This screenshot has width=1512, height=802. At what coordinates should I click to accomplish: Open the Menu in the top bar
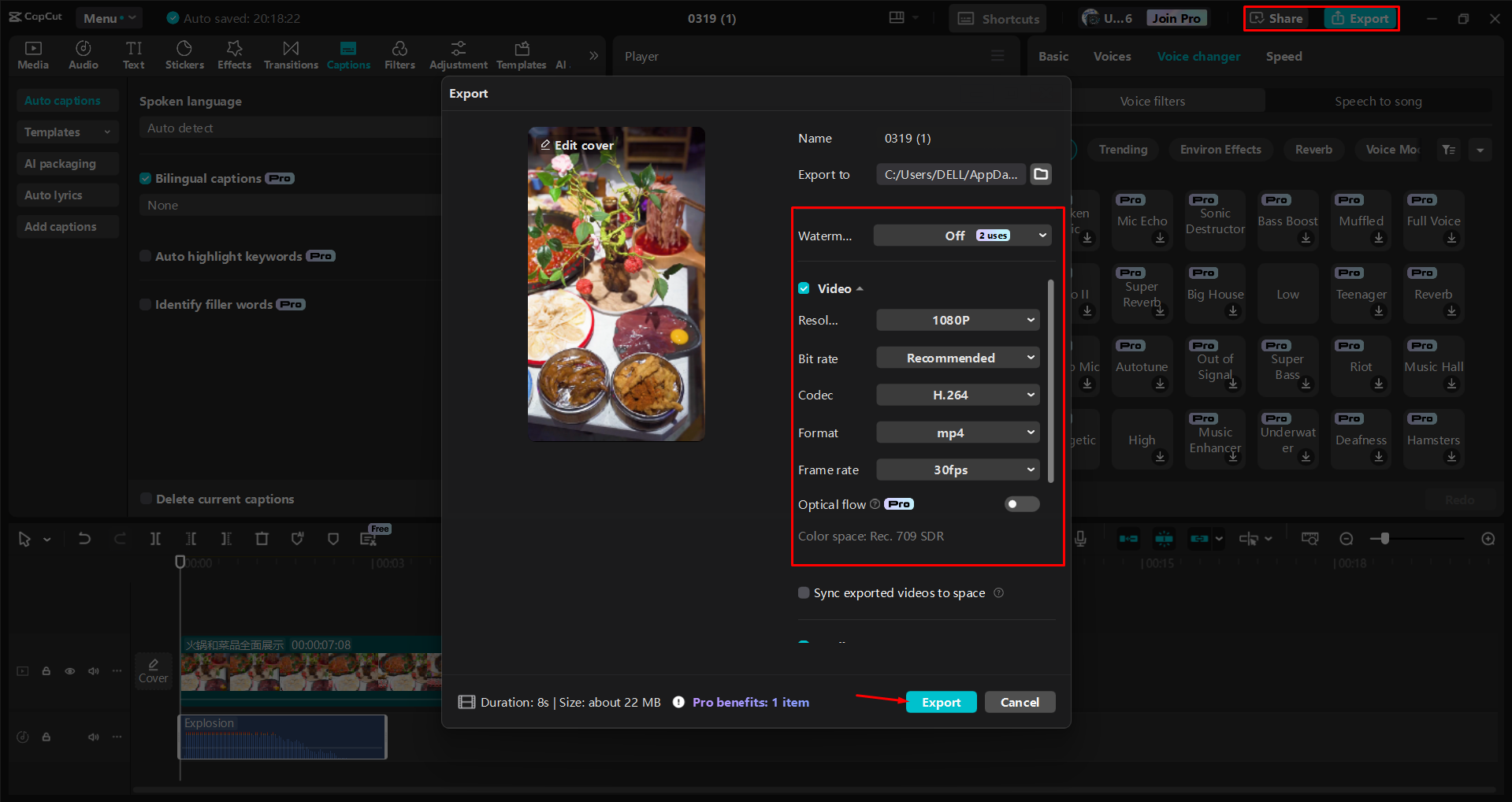108,17
